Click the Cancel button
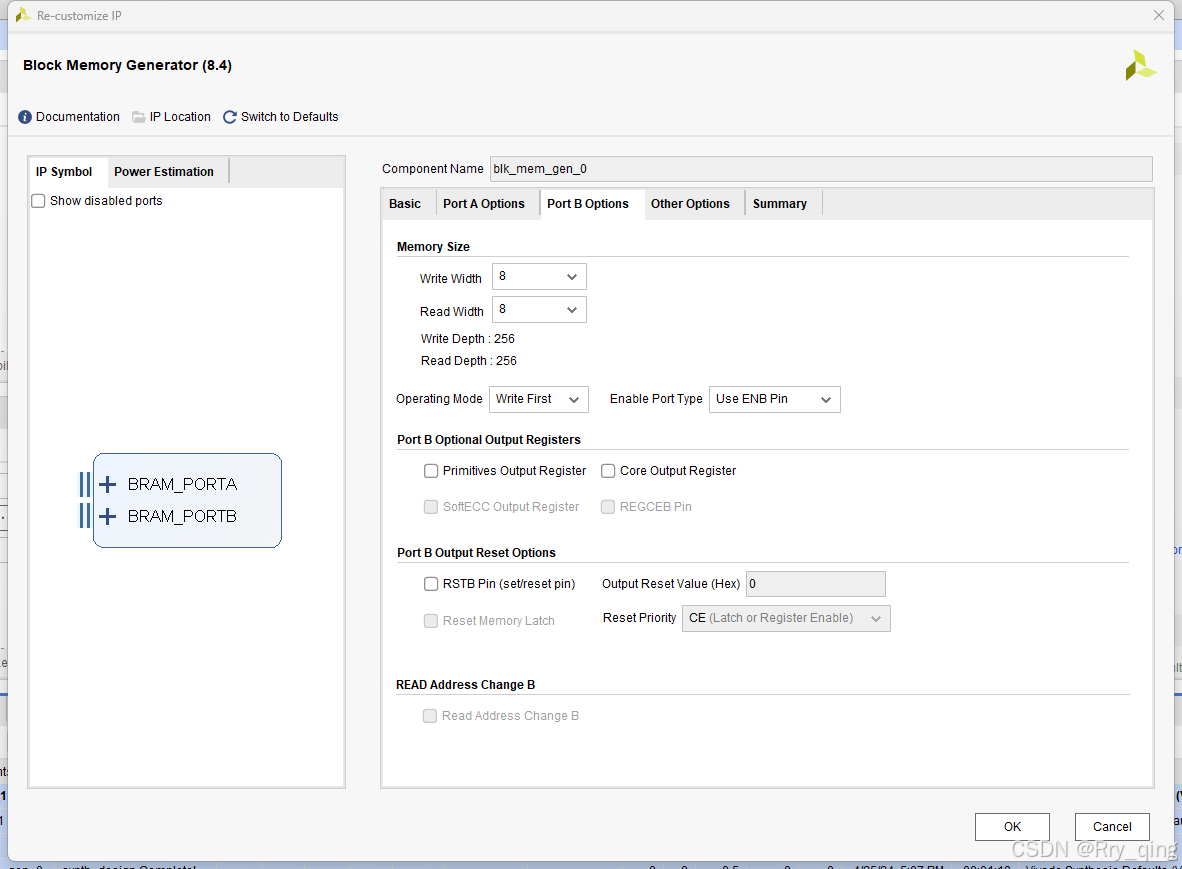The image size is (1182, 869). pos(1113,827)
